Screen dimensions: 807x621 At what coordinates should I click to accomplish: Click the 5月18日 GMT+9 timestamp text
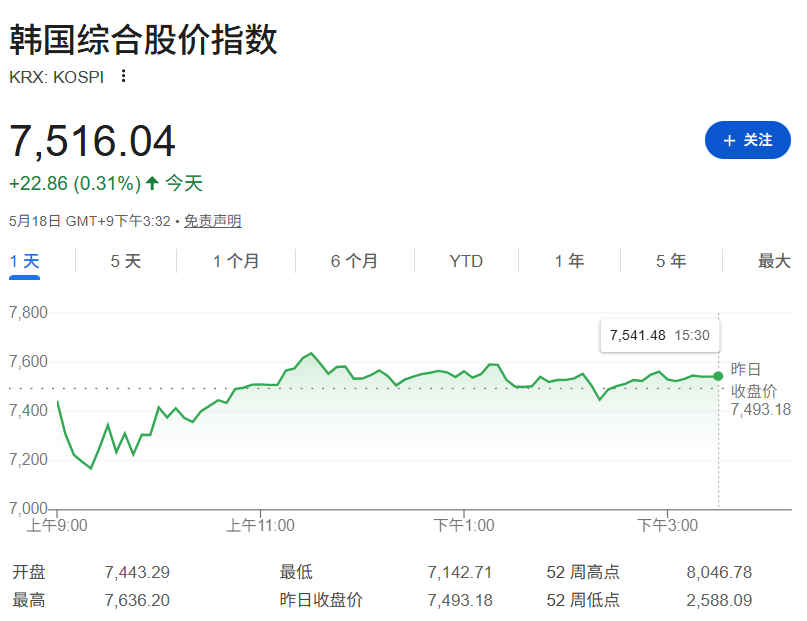point(90,221)
